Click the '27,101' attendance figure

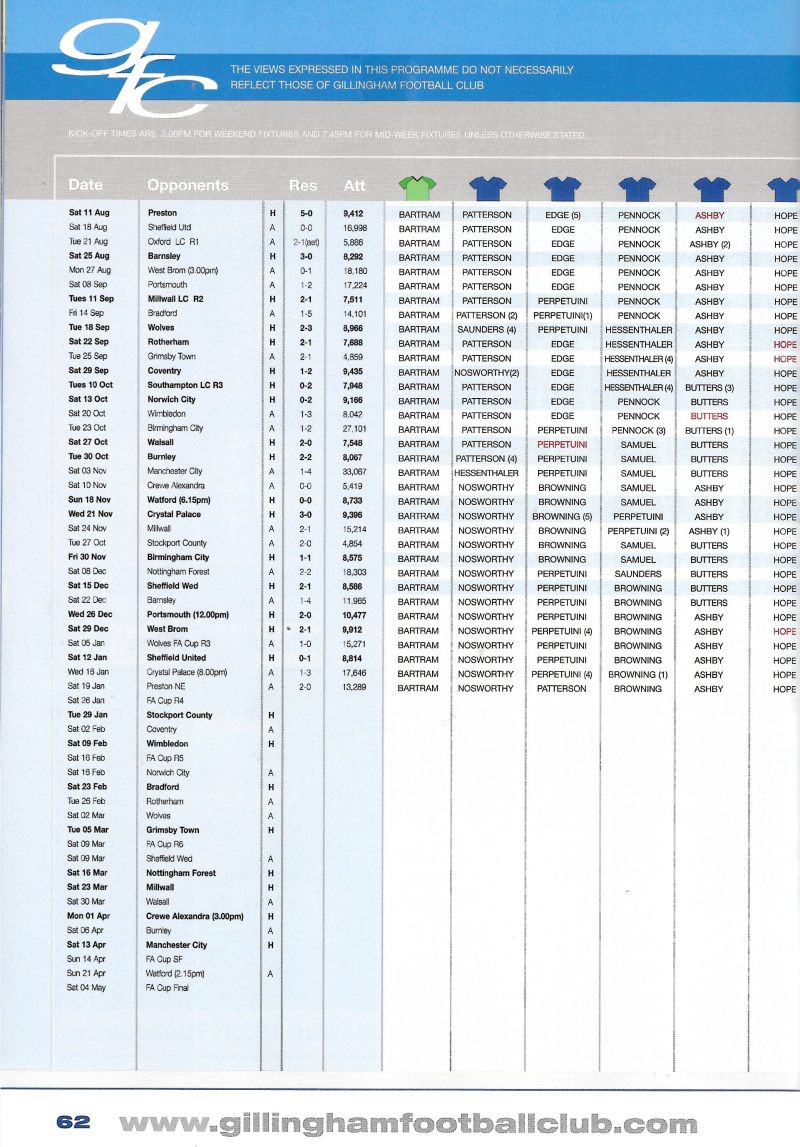point(355,429)
